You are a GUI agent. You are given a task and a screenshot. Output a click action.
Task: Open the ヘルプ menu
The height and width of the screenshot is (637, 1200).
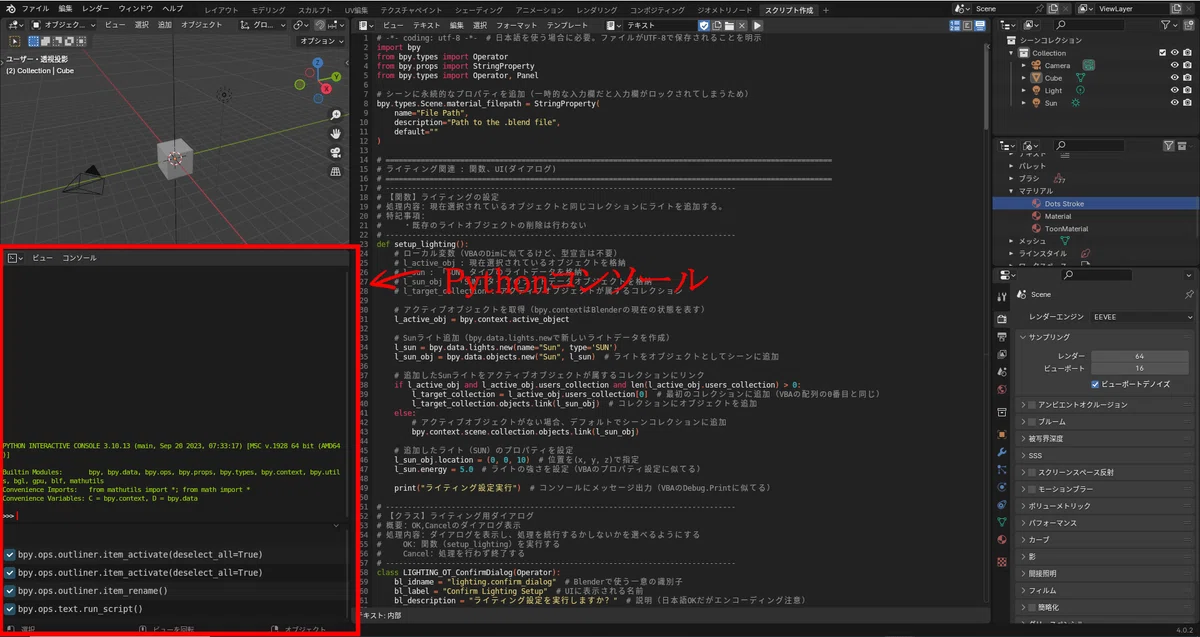pos(172,8)
